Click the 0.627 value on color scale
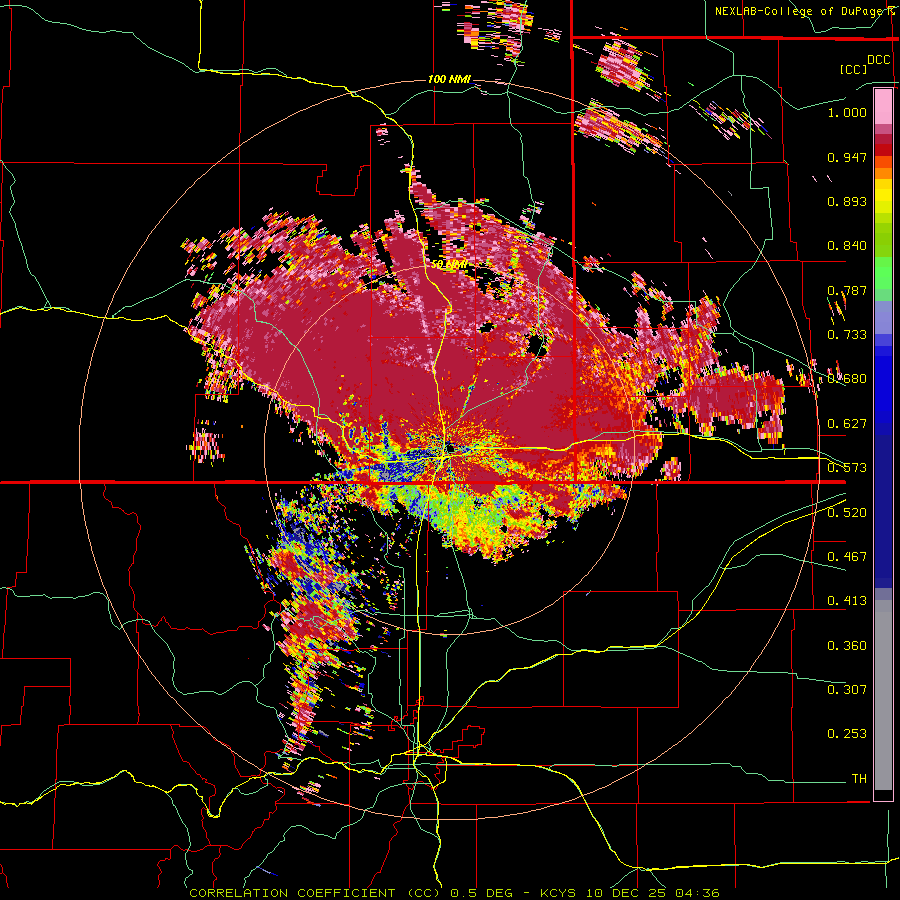 point(847,424)
